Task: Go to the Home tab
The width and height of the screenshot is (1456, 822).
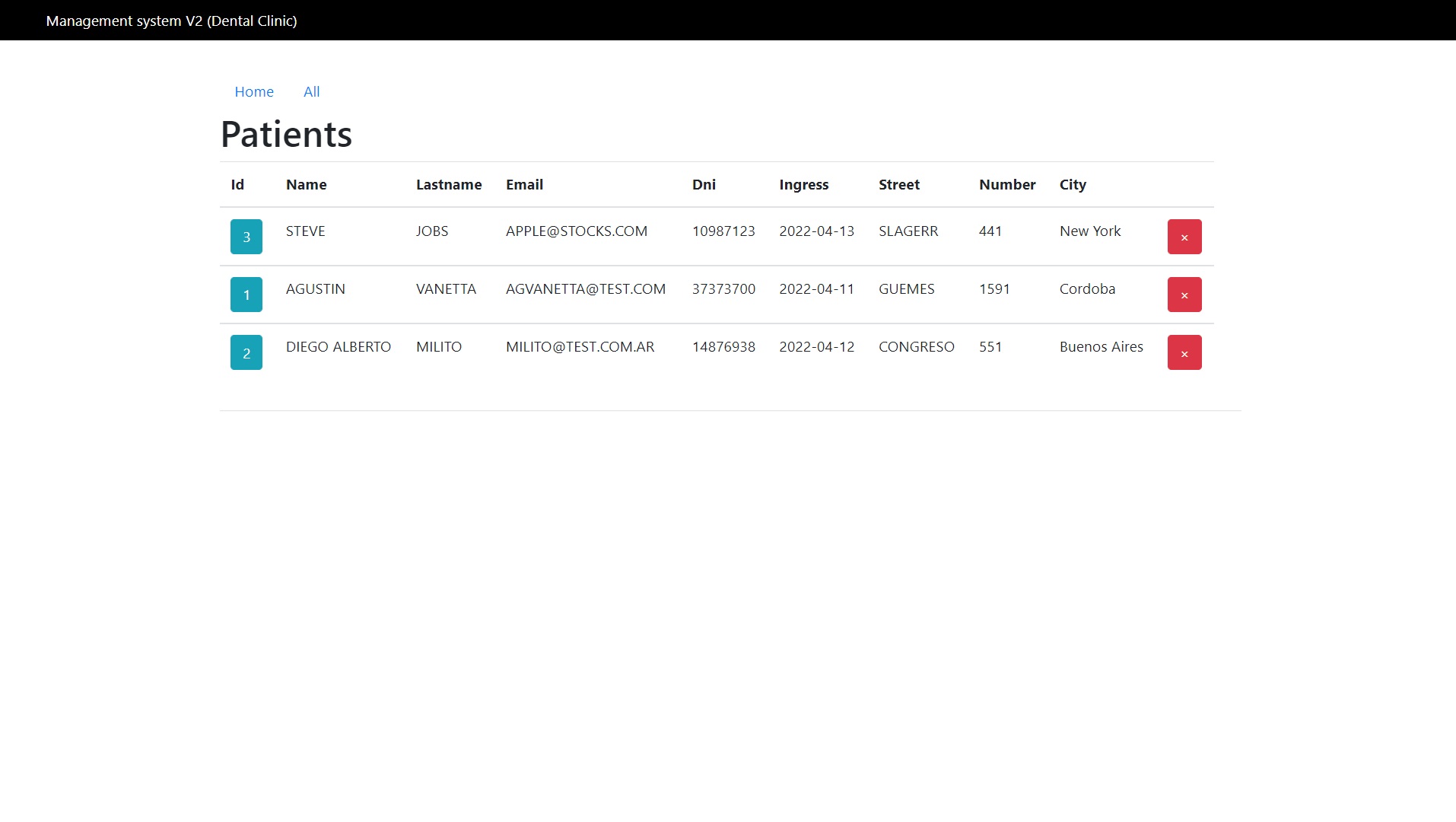Action: 254,91
